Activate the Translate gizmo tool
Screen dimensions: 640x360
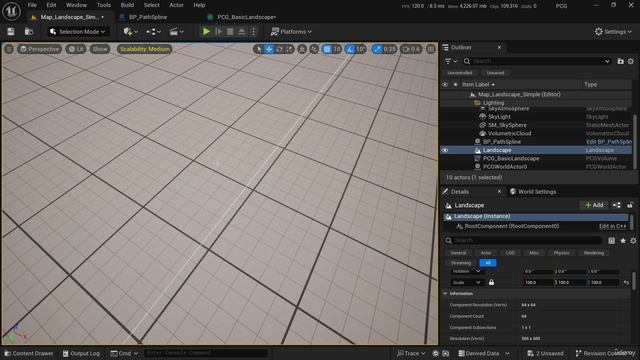(269, 49)
